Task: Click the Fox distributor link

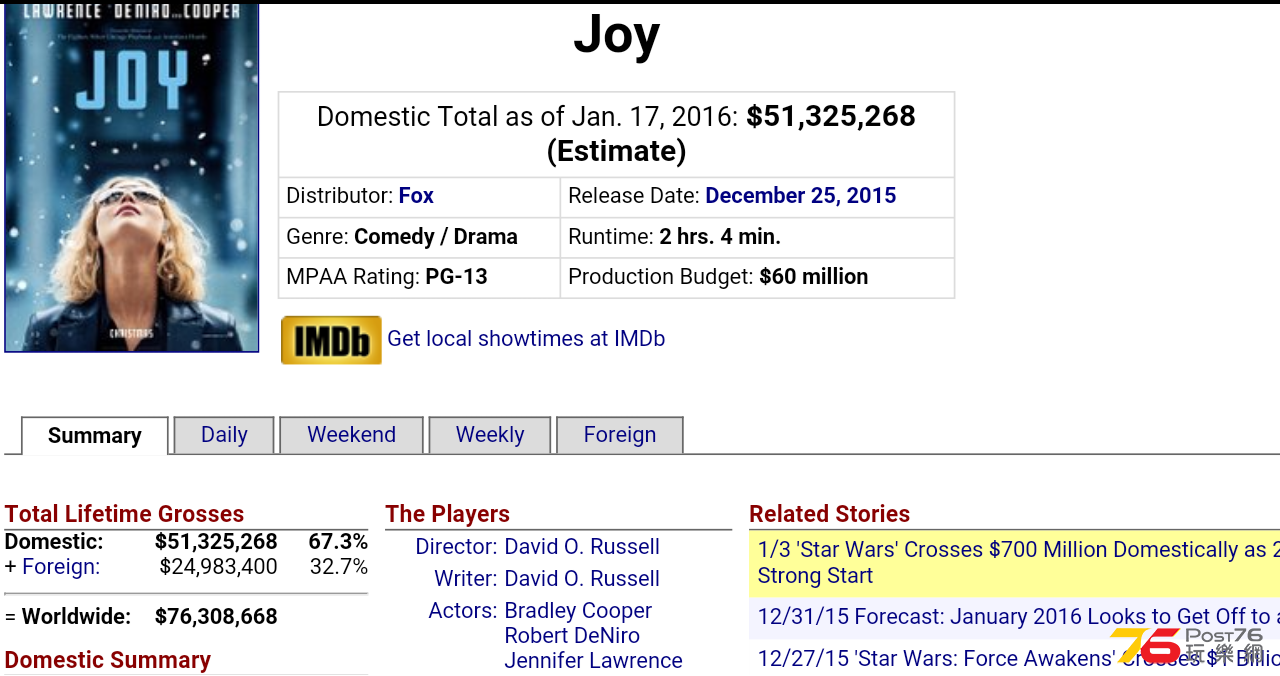Action: (416, 196)
